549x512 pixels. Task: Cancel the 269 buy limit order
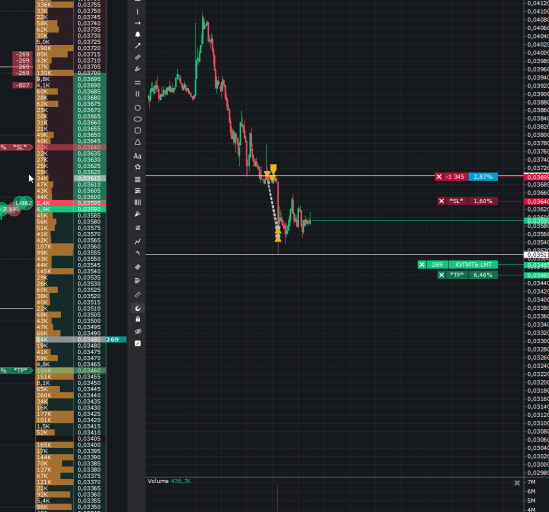(x=422, y=264)
